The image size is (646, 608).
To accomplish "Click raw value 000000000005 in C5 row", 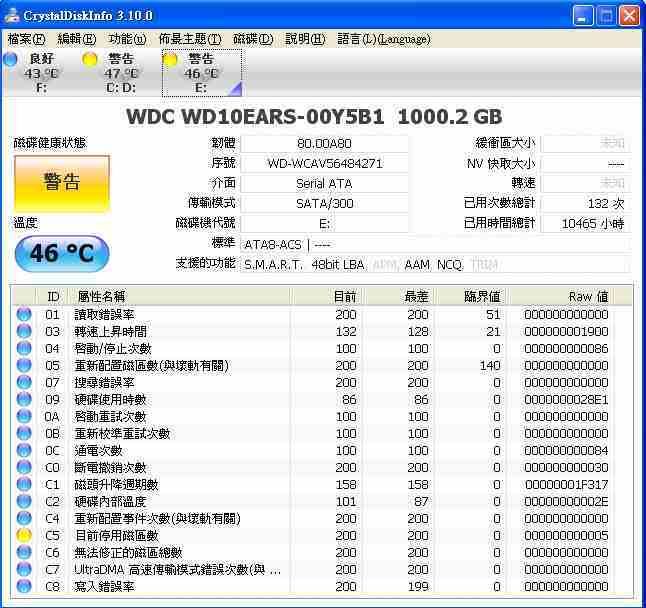I will pyautogui.click(x=566, y=536).
